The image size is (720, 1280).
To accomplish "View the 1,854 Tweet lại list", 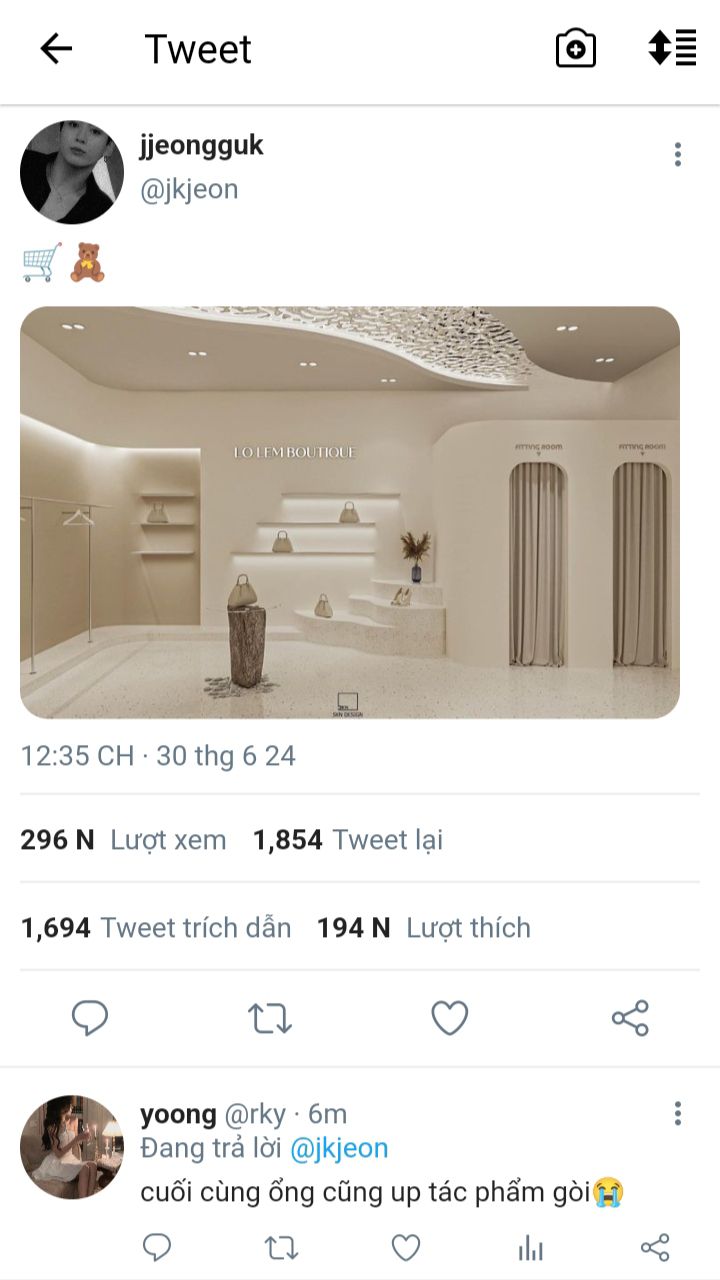I will click(348, 840).
